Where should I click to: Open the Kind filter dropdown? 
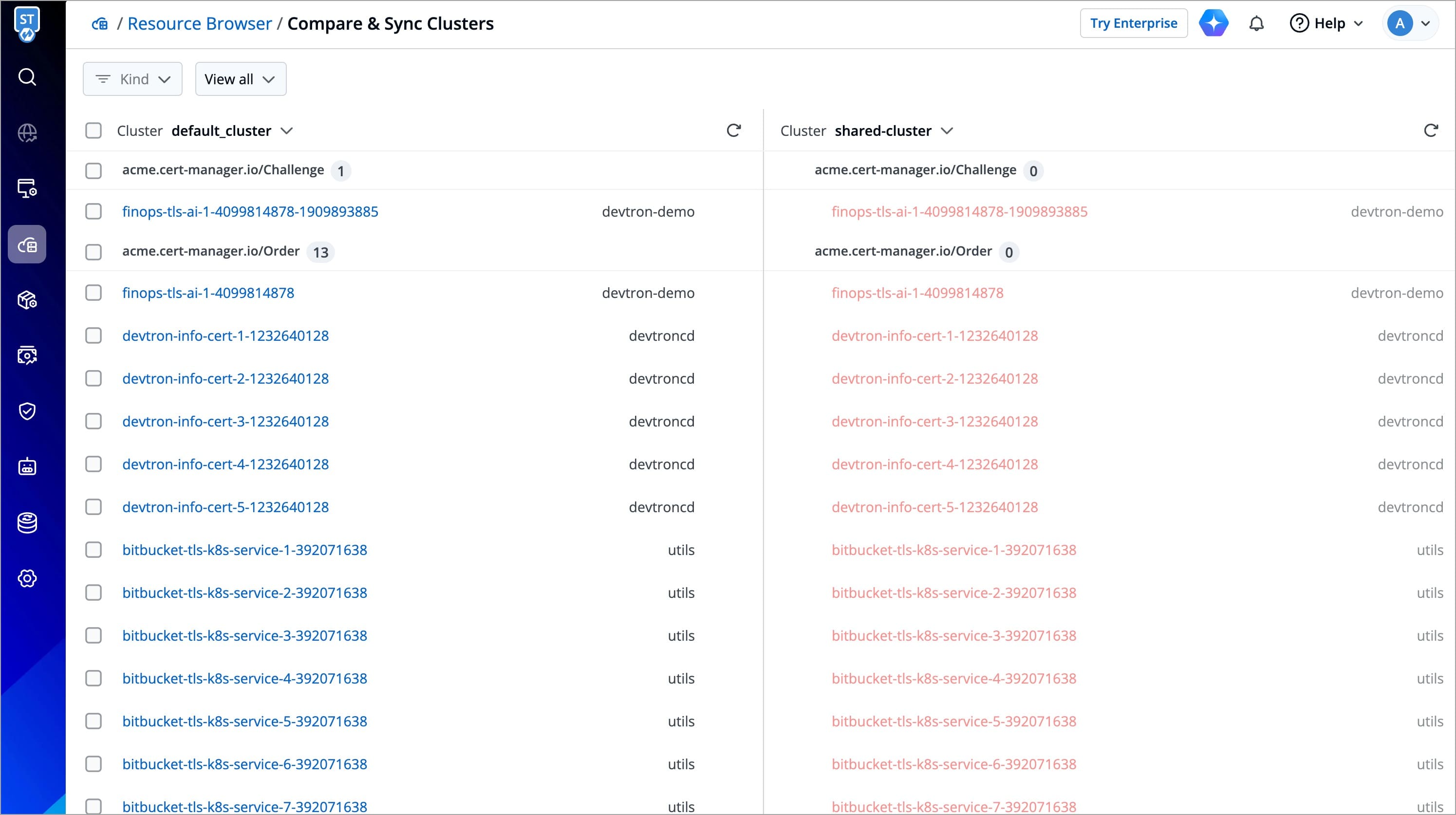coord(133,79)
